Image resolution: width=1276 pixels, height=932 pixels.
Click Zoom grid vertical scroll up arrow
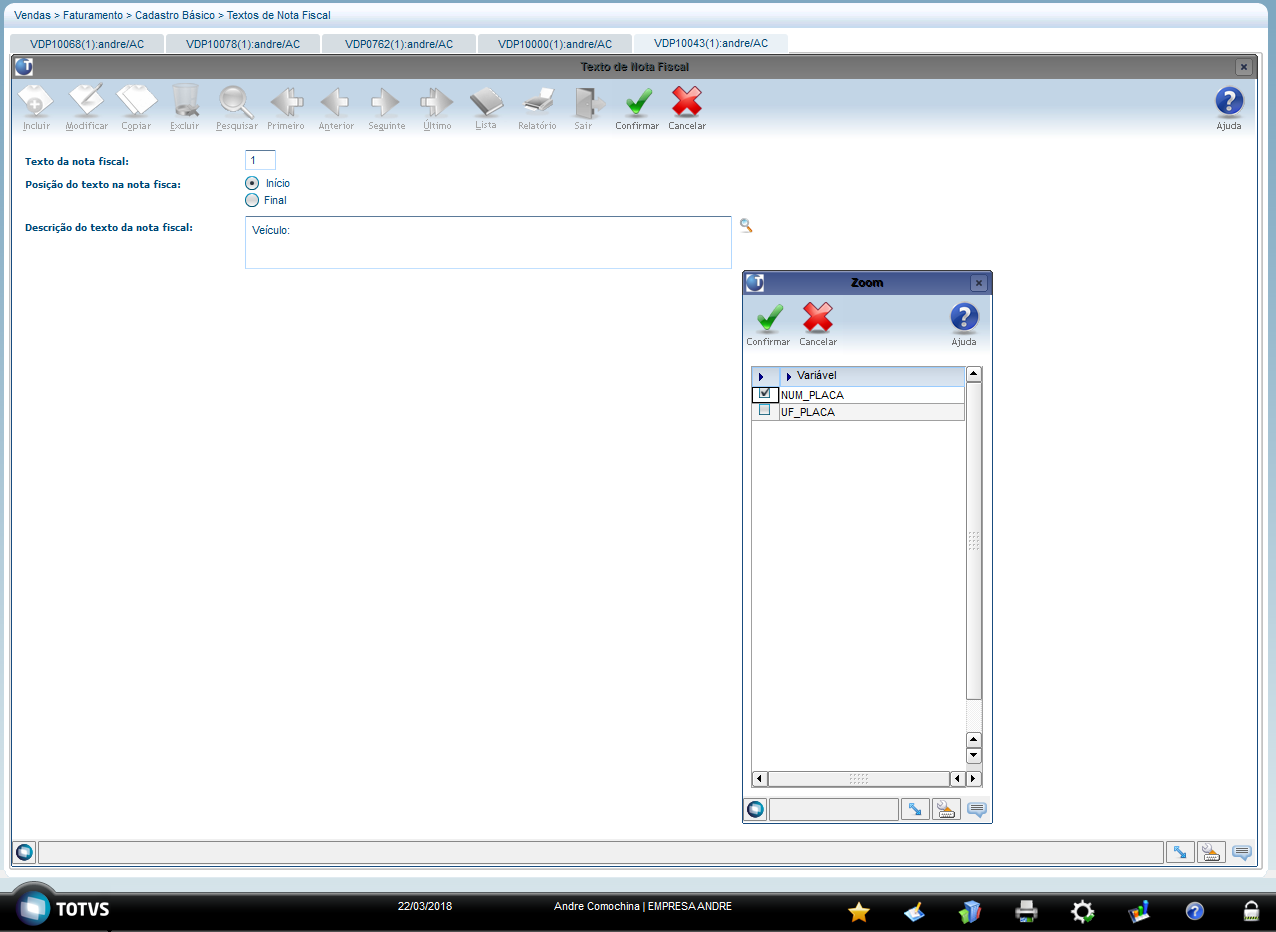974,375
